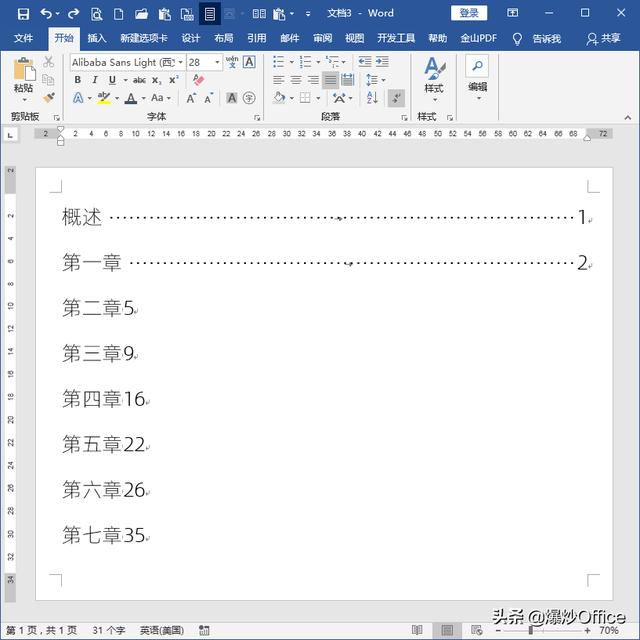This screenshot has height=640, width=640.
Task: Toggle Bold formatting
Action: tap(78, 80)
